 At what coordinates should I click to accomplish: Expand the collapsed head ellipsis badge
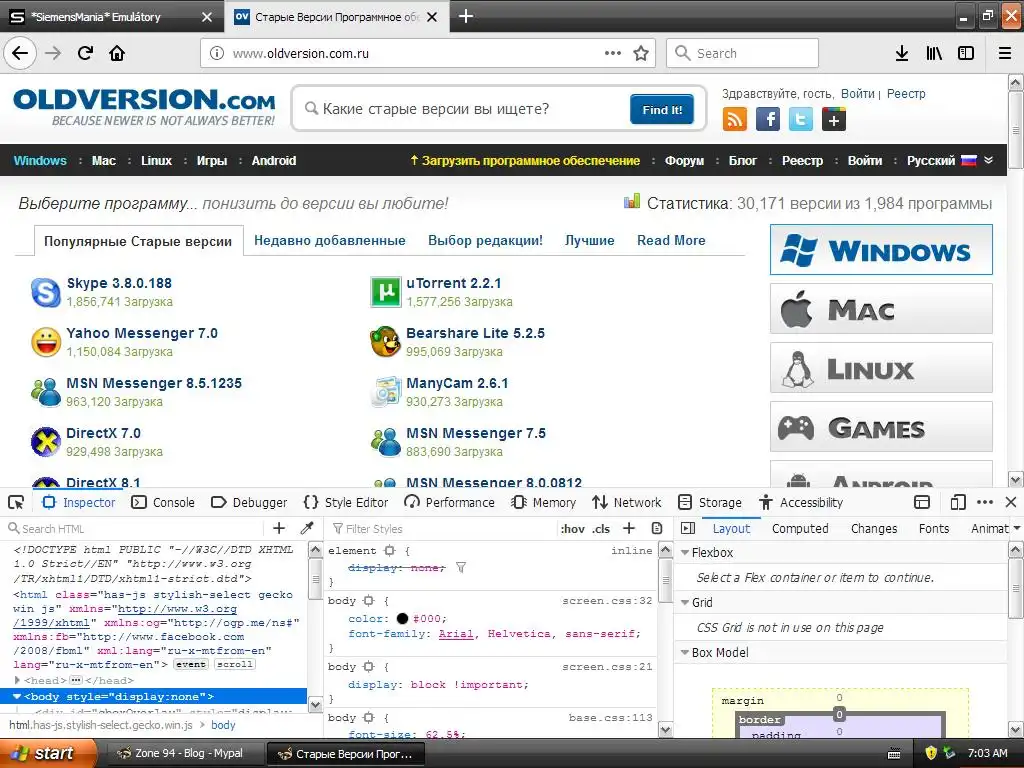76,680
